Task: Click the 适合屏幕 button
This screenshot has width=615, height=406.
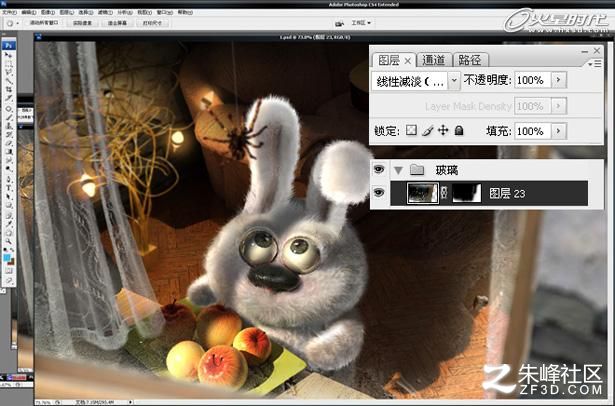Action: coord(117,23)
